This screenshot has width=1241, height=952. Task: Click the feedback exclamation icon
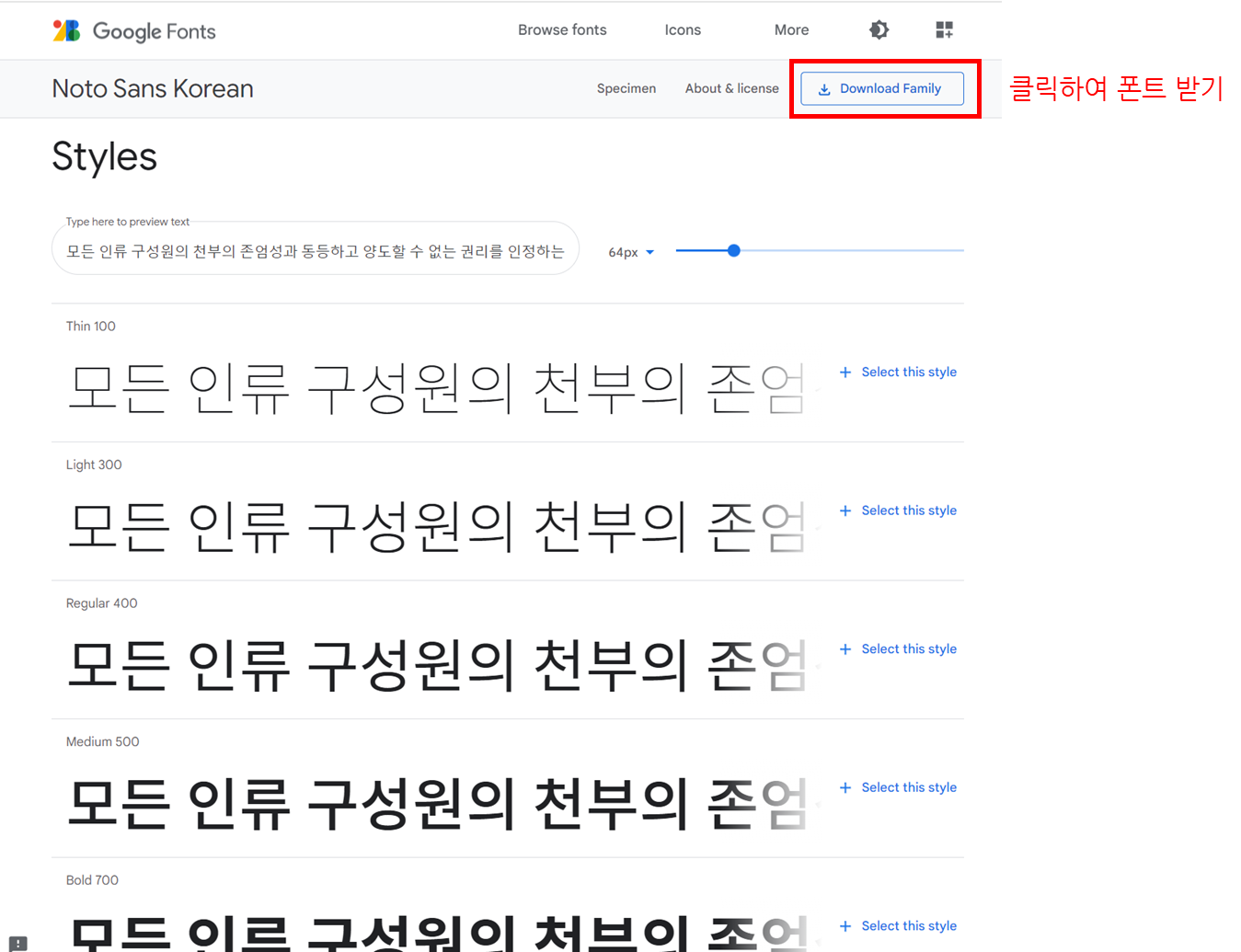tap(18, 943)
